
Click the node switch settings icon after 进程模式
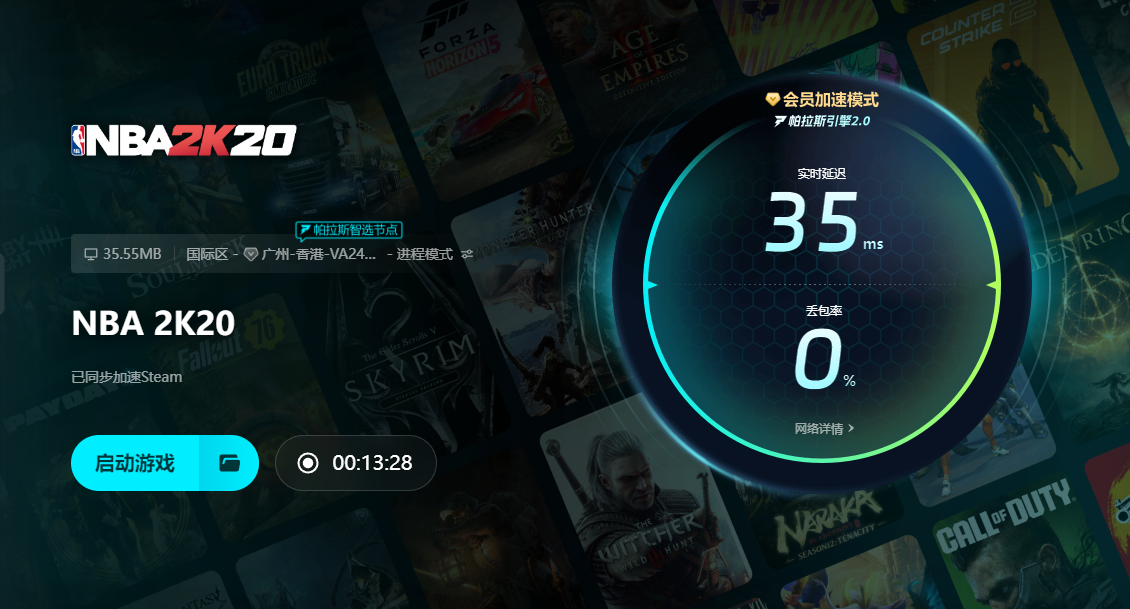pos(468,254)
